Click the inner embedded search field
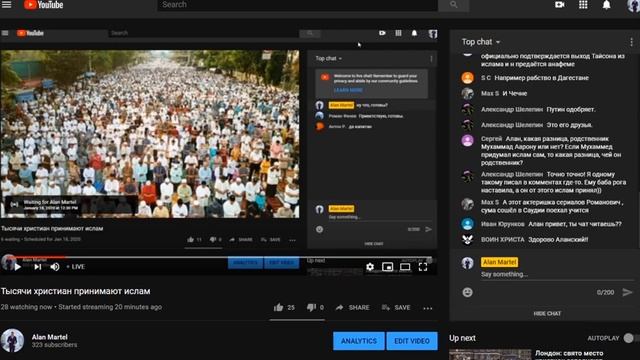Image resolution: width=640 pixels, height=360 pixels. pos(203,33)
